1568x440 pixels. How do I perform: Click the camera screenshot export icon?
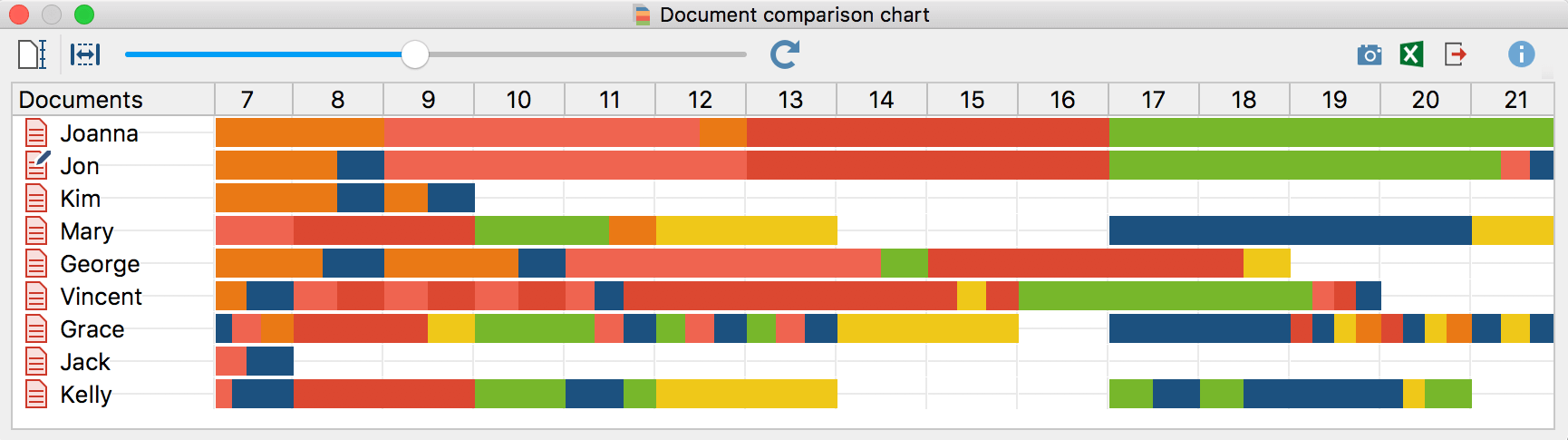(x=1370, y=55)
